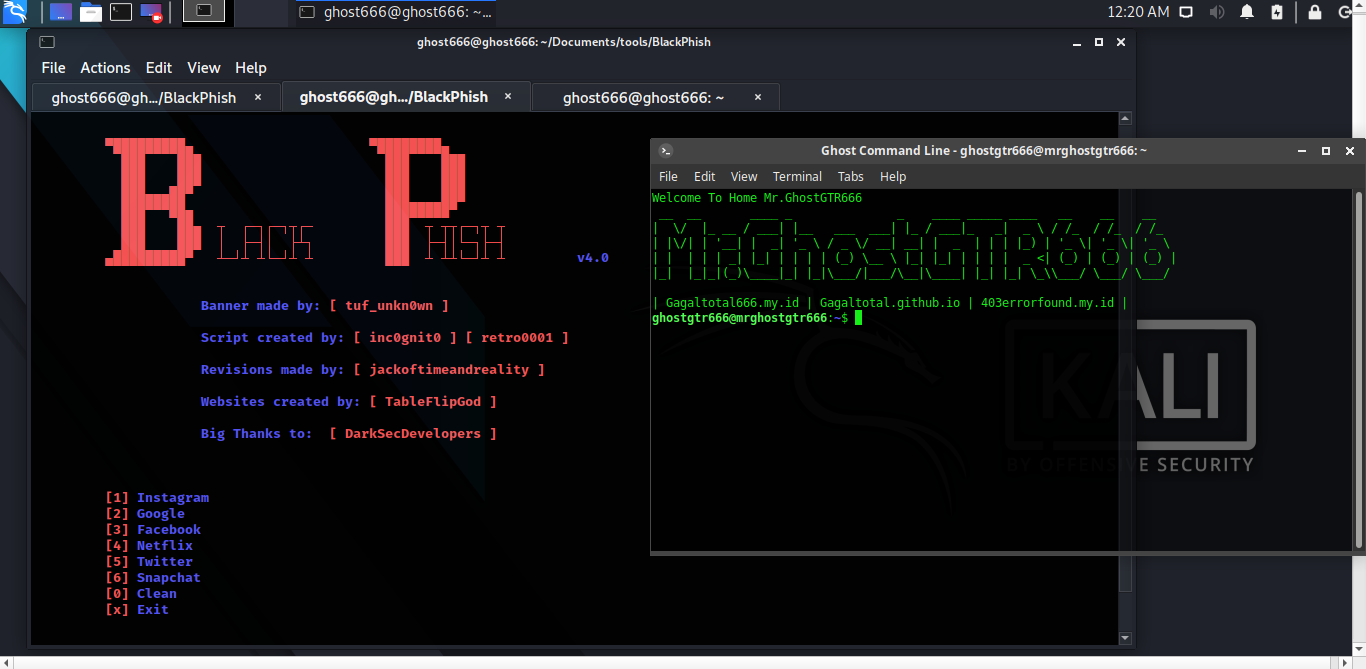Select the [4] Netflix template
The height and width of the screenshot is (669, 1366).
[149, 545]
